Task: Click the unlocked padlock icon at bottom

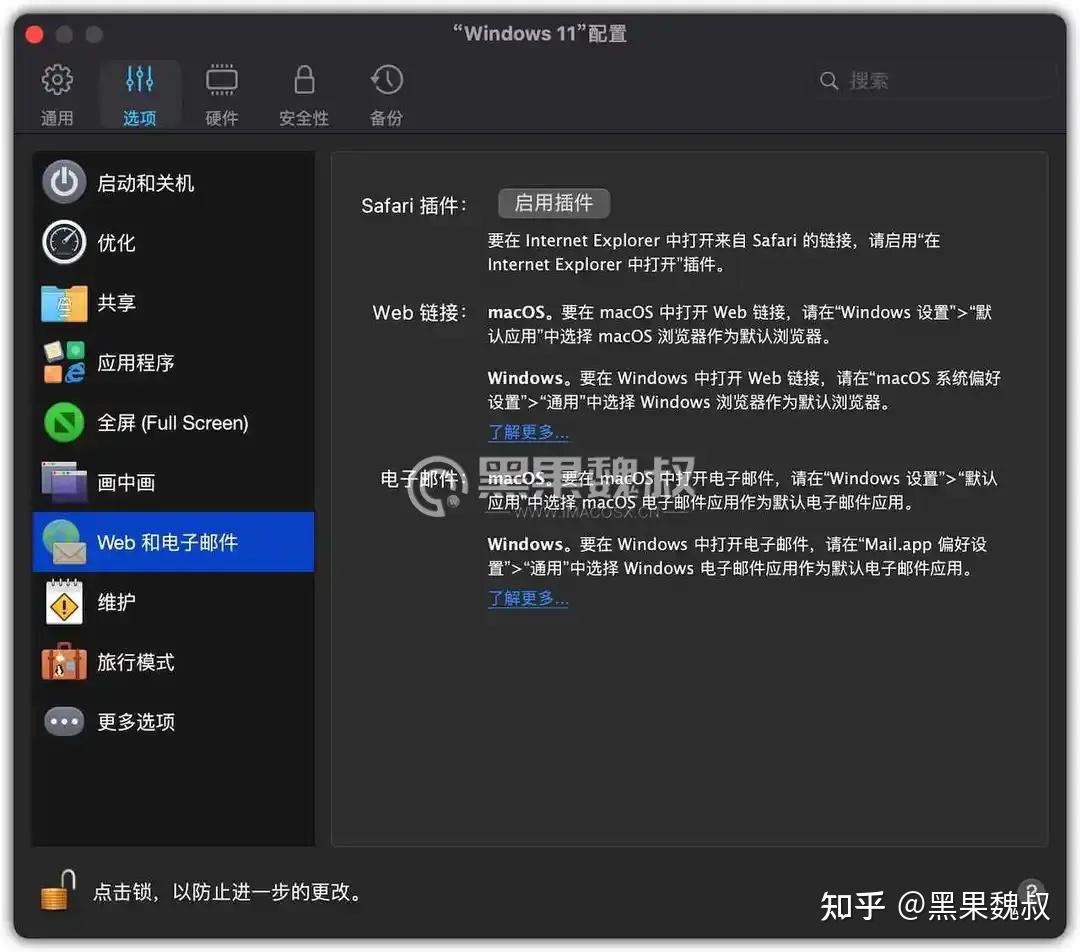Action: [59, 890]
